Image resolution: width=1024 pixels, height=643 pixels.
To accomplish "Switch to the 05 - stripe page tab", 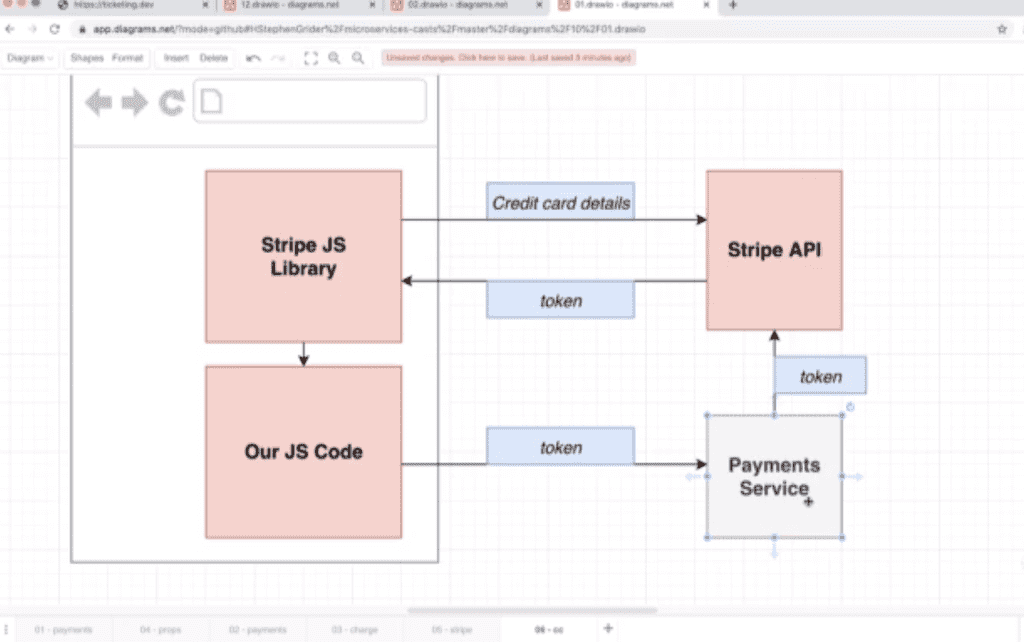I will [454, 630].
